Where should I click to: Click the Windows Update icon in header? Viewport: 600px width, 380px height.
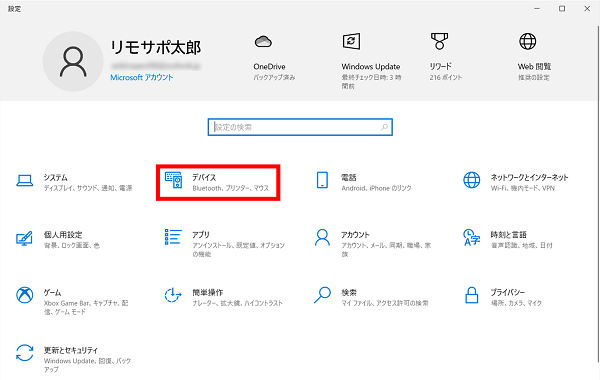(x=351, y=41)
